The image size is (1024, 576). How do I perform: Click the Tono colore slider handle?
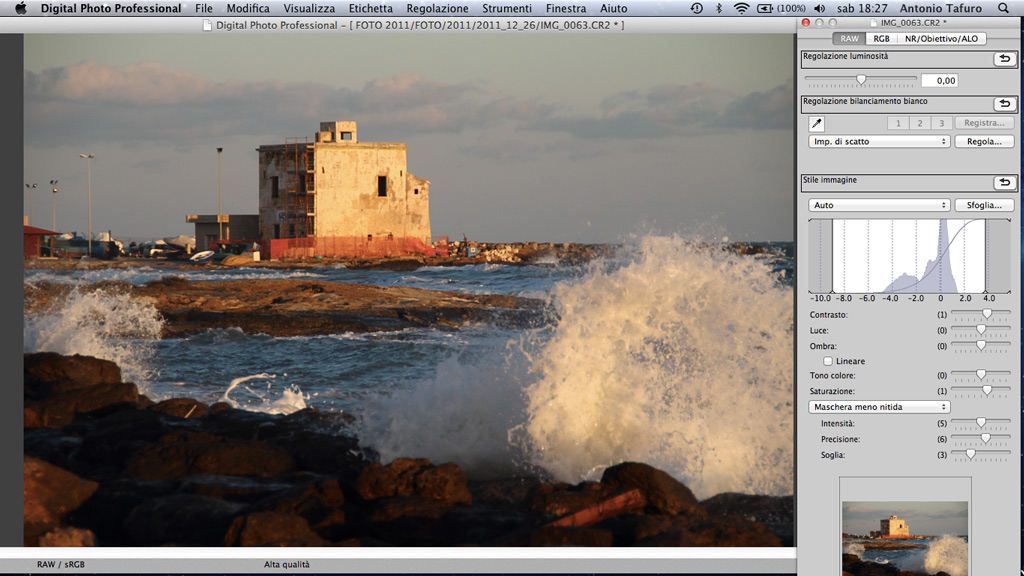tap(981, 376)
